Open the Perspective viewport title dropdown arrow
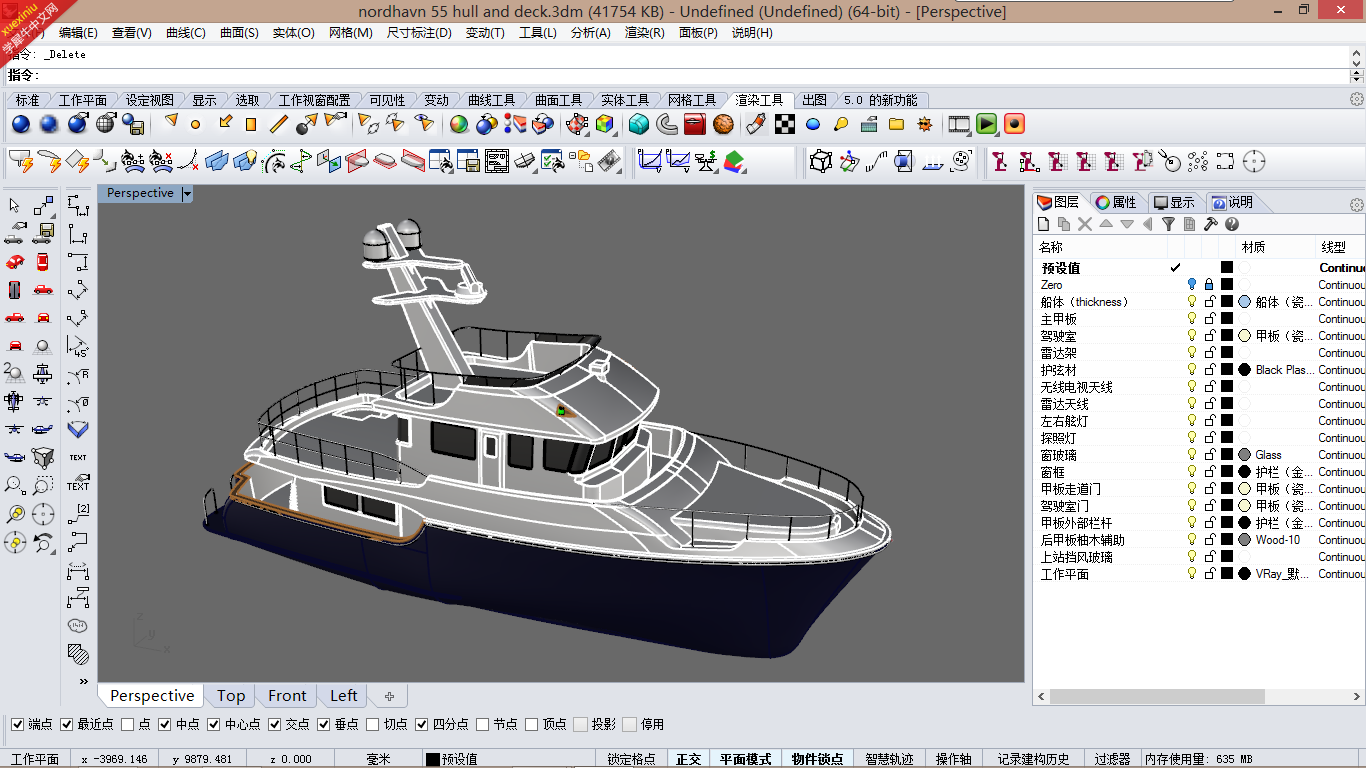This screenshot has width=1366, height=768. (x=187, y=193)
